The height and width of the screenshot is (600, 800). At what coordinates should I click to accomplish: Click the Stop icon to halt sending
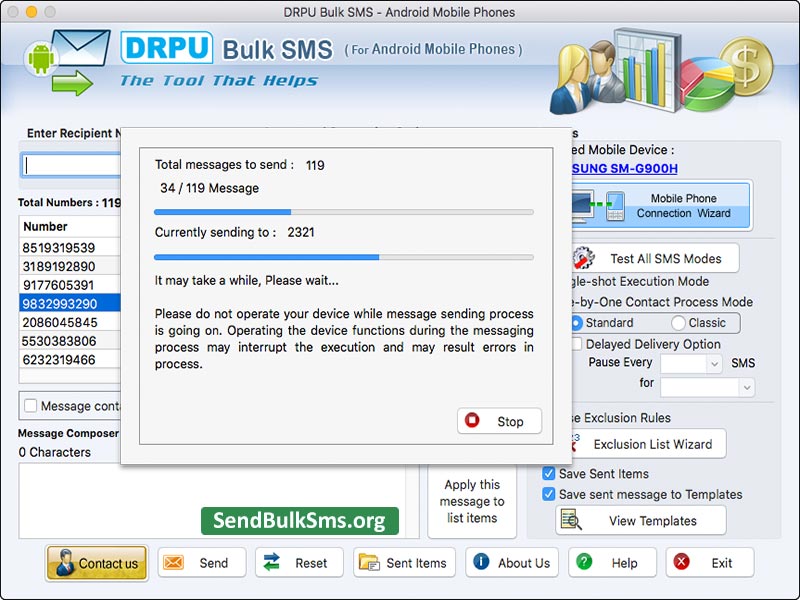click(x=470, y=421)
